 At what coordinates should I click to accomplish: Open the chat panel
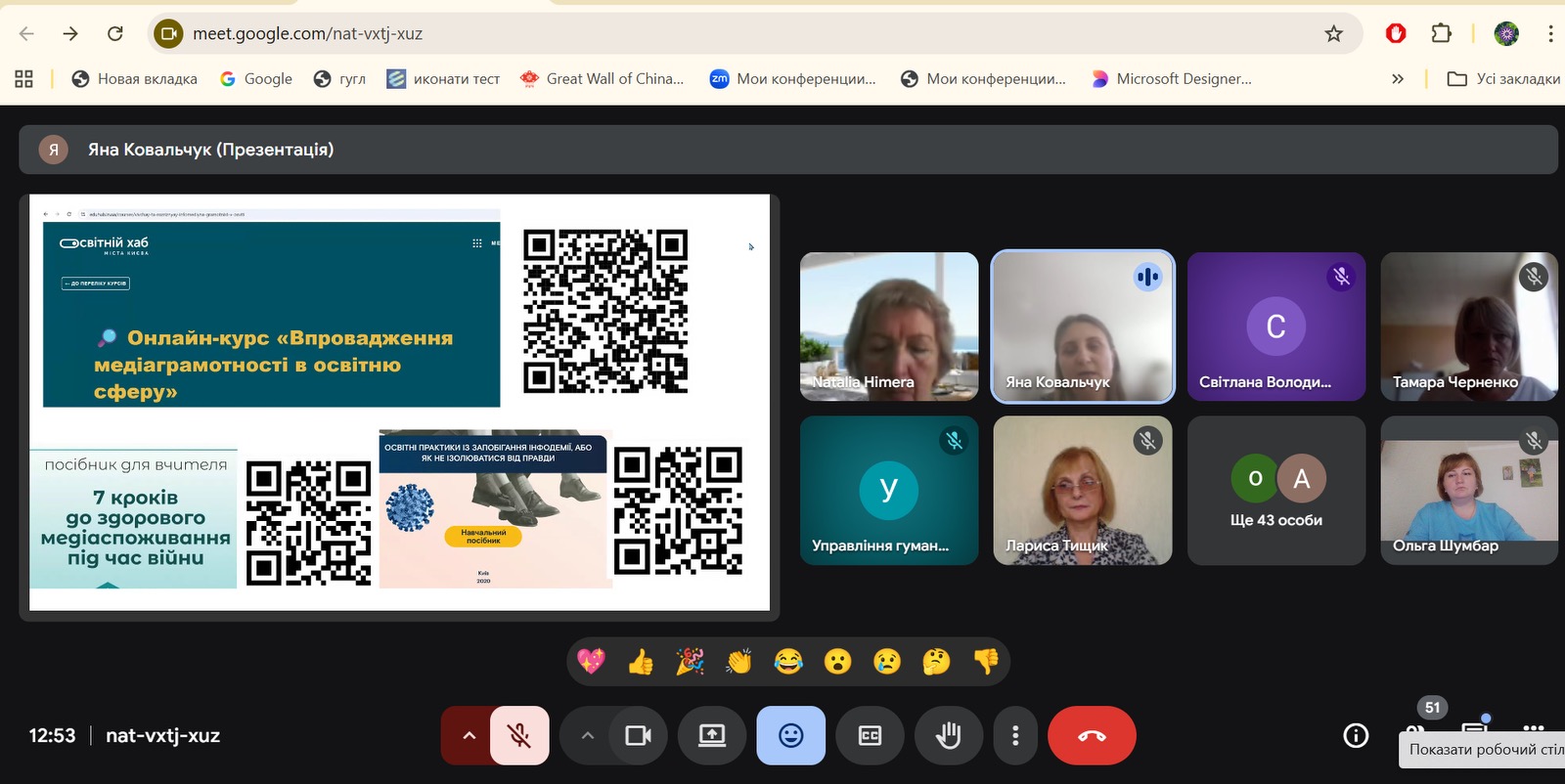(x=1474, y=728)
